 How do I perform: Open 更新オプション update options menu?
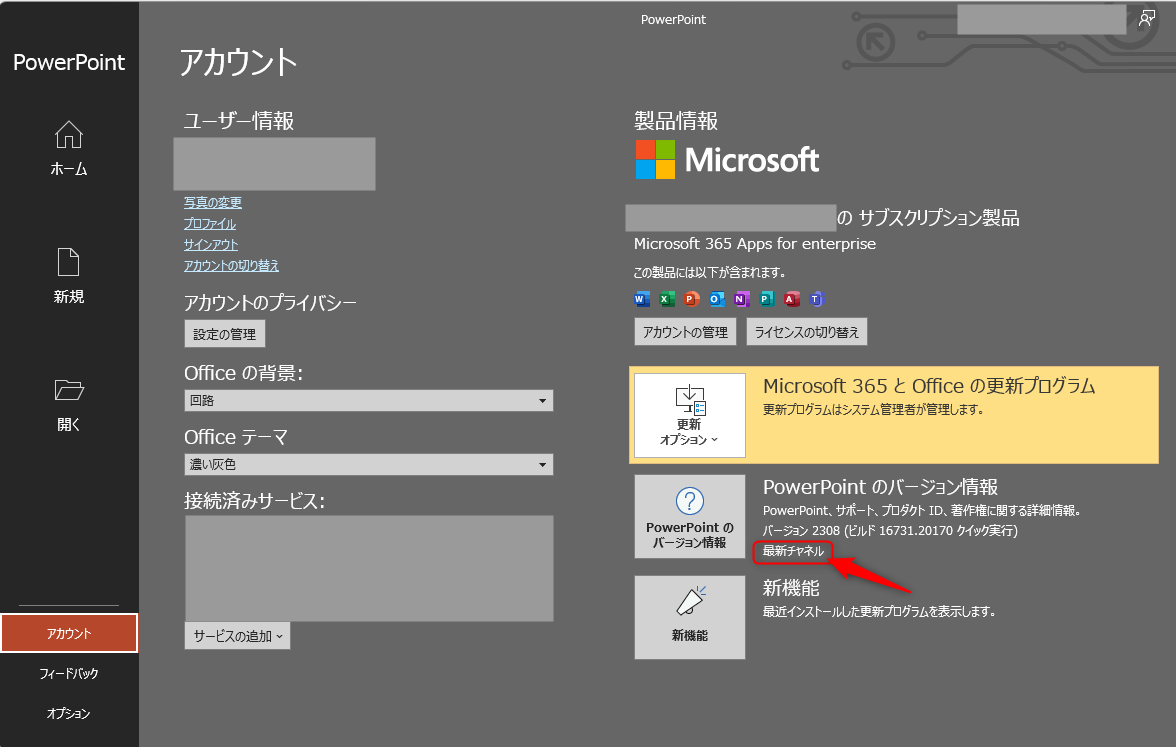point(690,416)
